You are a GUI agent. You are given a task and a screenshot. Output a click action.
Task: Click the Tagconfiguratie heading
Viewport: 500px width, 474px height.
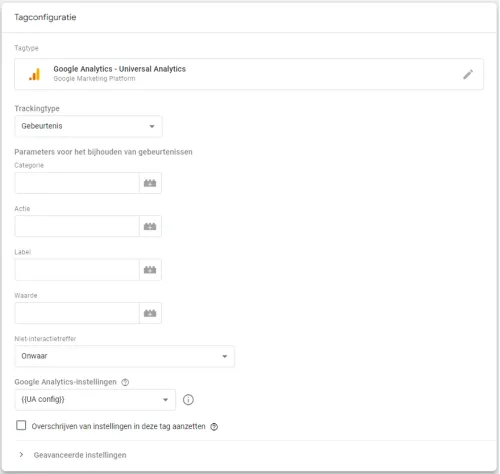[45, 17]
